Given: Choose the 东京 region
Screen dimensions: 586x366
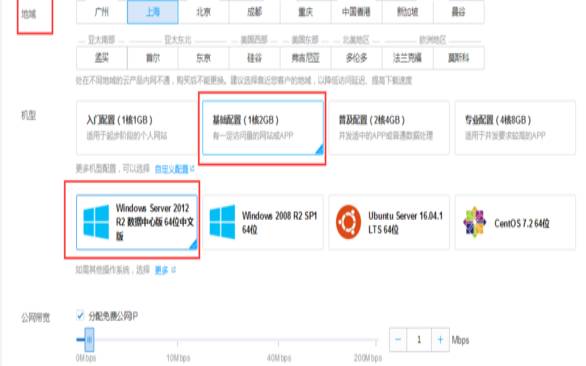Looking at the screenshot, I should [204, 58].
